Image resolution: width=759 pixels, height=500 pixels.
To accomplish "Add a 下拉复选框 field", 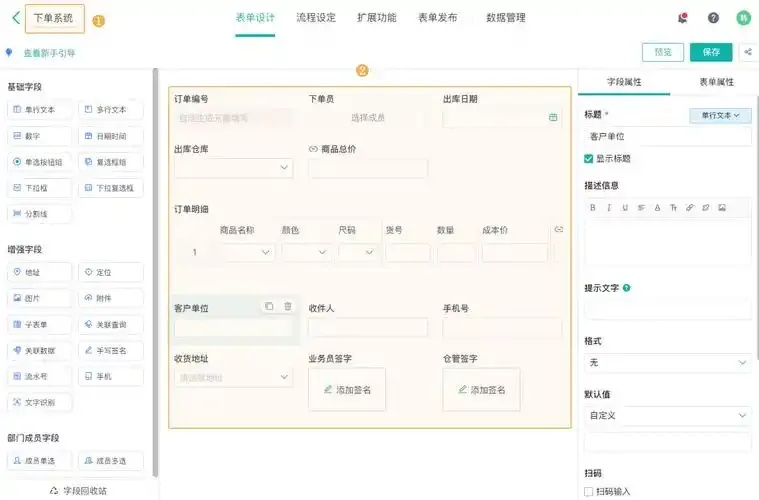I will coord(111,188).
